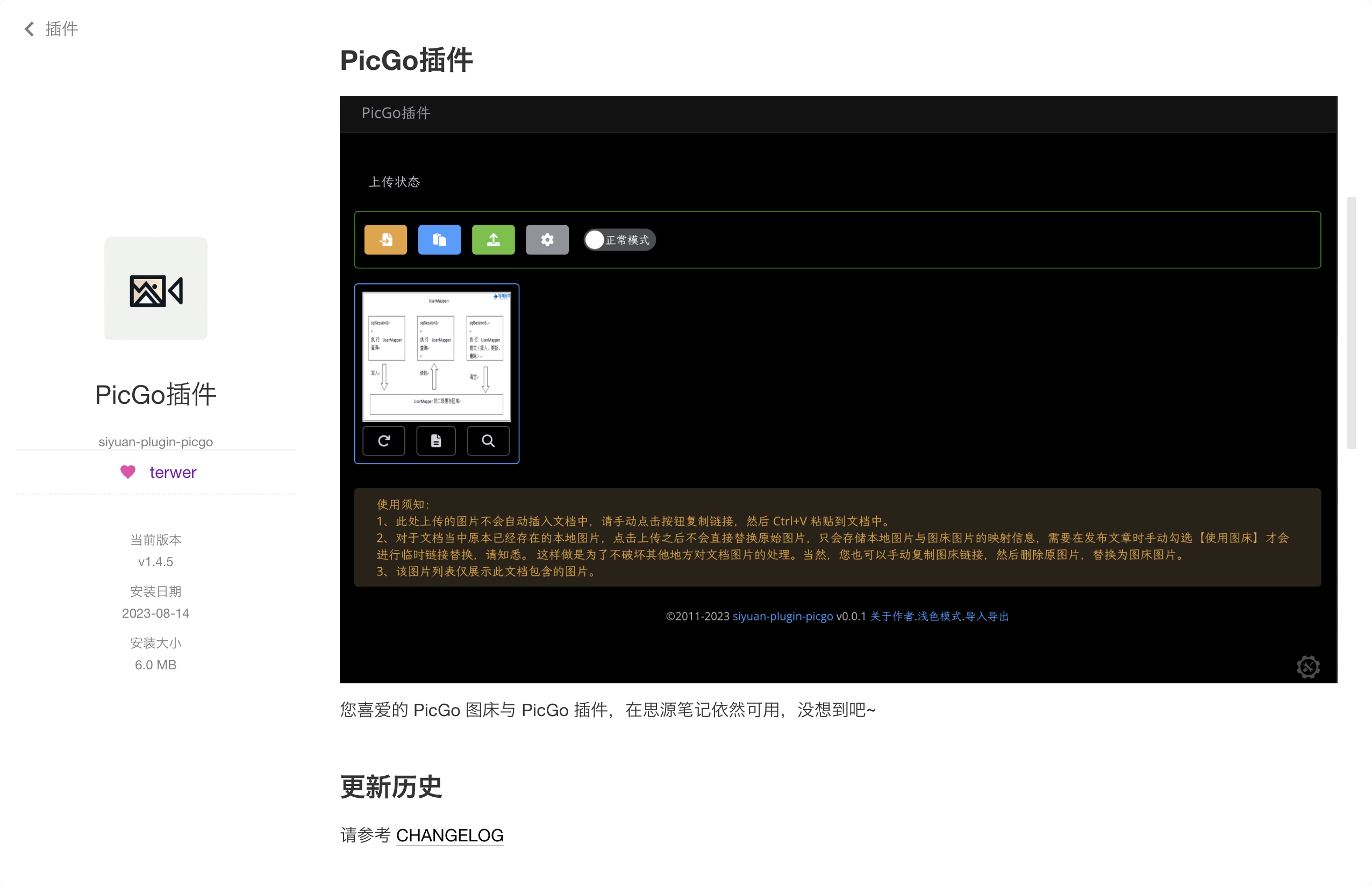
Task: Open the CHANGELOG link
Action: pos(450,835)
